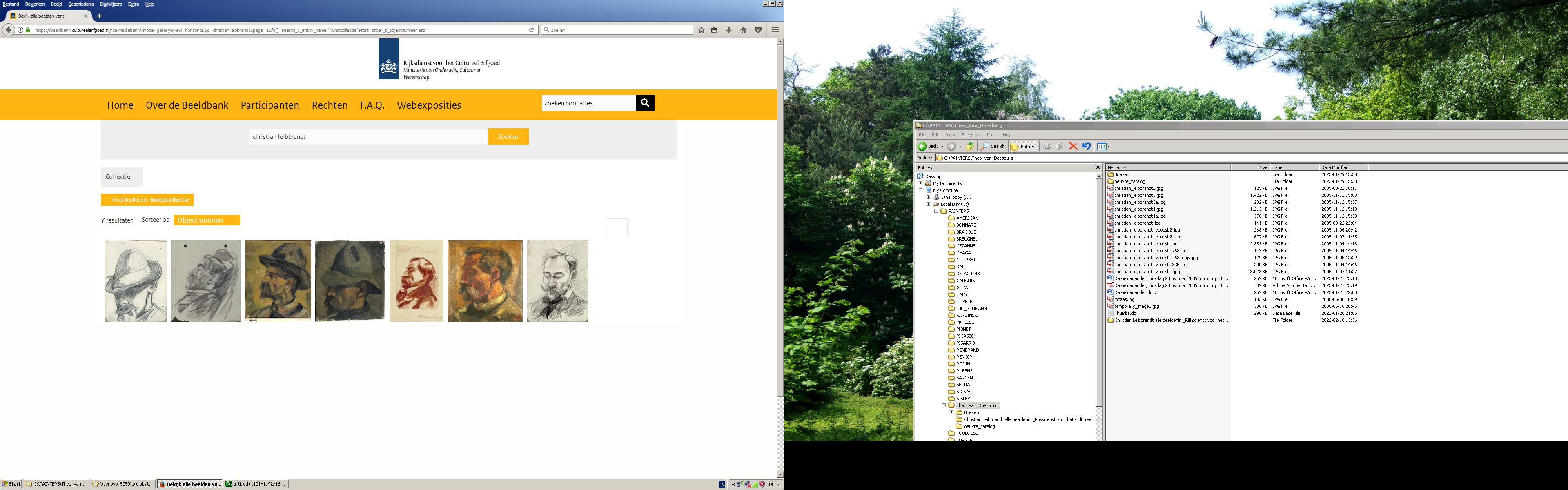This screenshot has height=490, width=1568.
Task: Click Explorer Search toolbar button
Action: pos(993,146)
